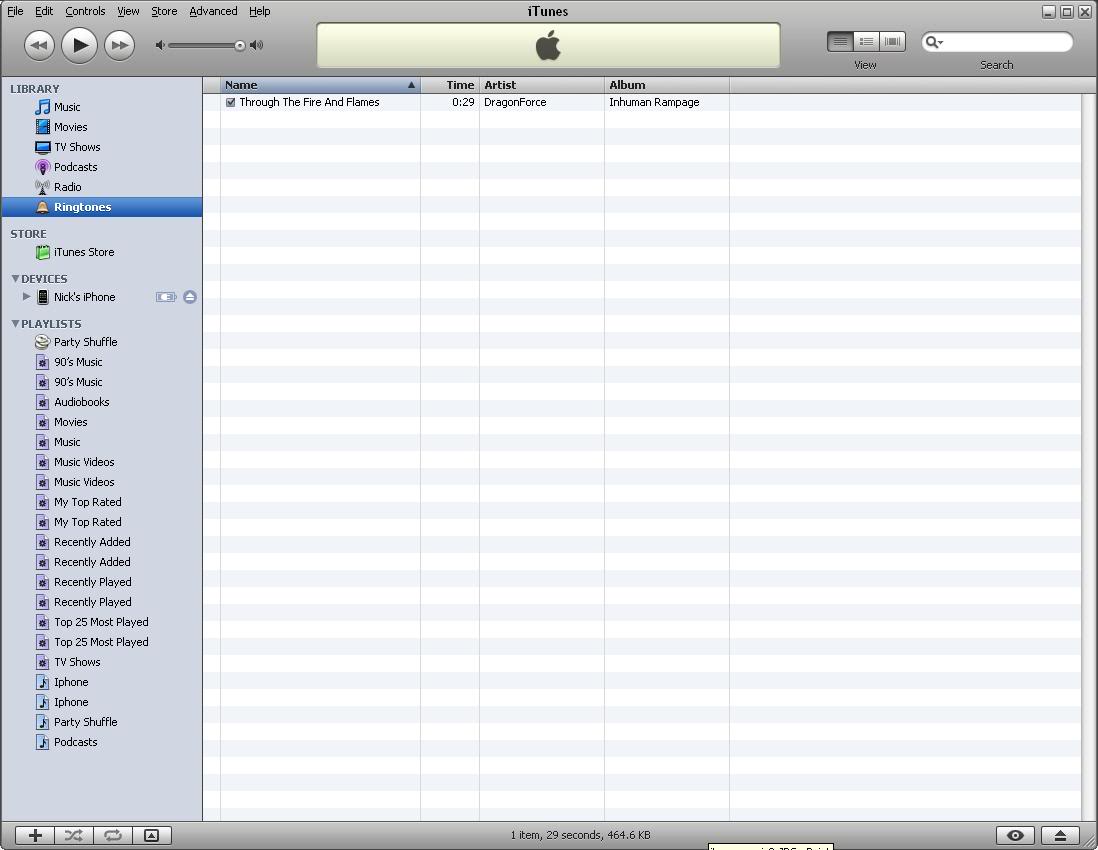
Task: Toggle the Name sort direction arrow
Action: pos(411,85)
